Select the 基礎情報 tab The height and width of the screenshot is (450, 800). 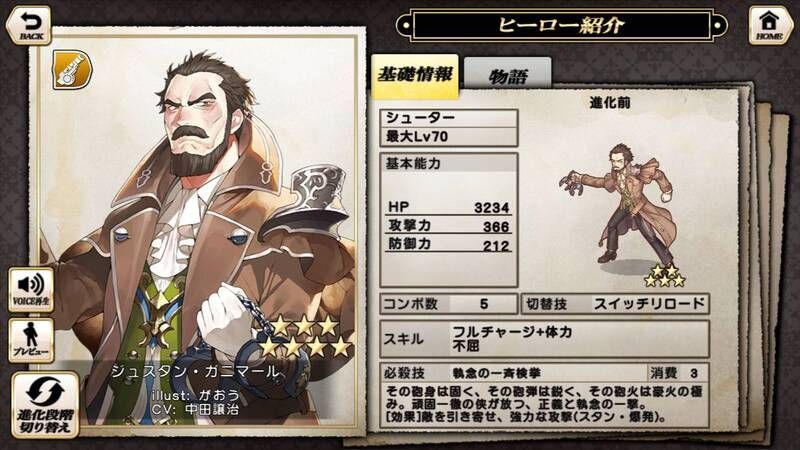pos(415,76)
